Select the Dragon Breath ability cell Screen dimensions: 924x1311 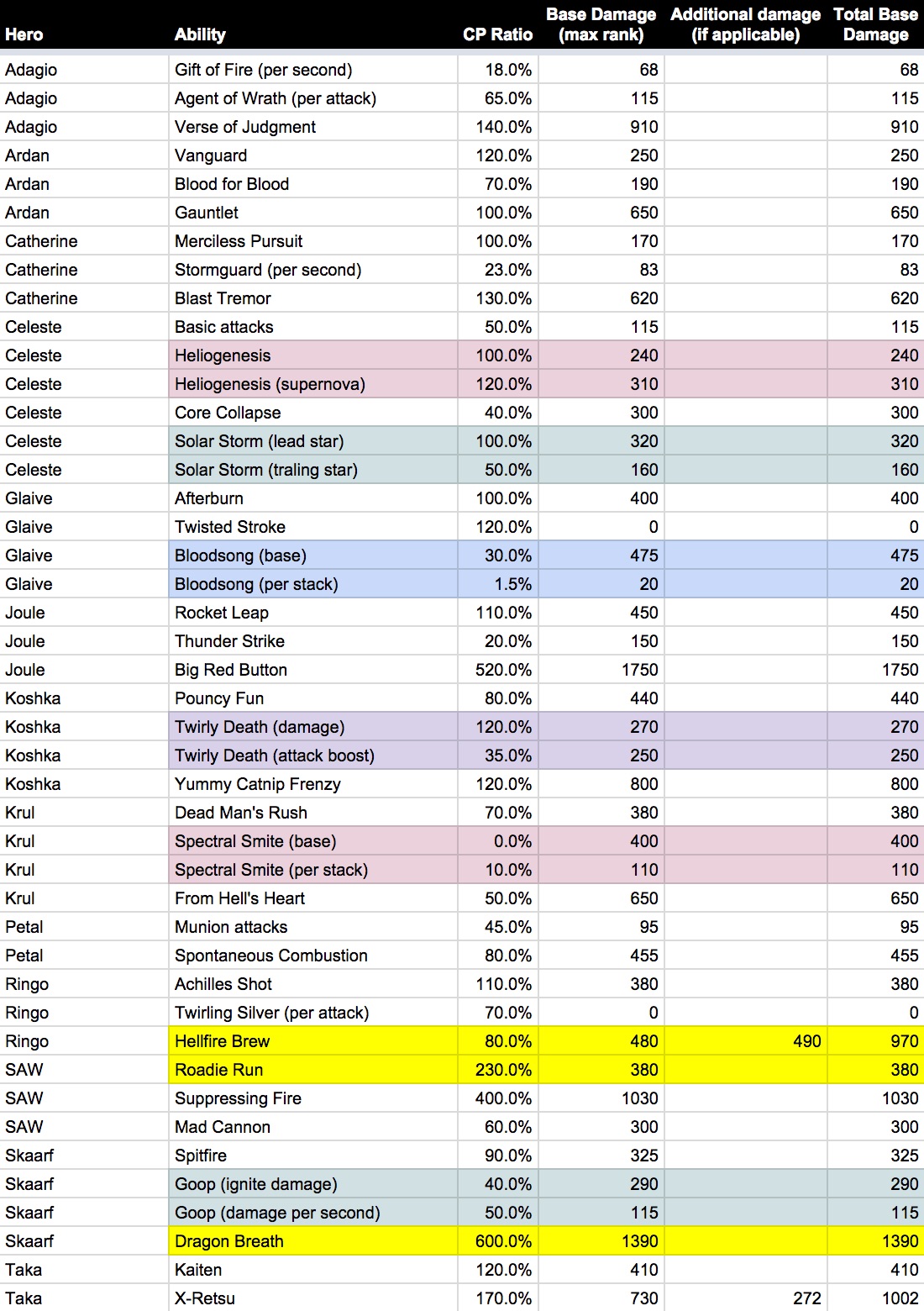click(313, 1241)
